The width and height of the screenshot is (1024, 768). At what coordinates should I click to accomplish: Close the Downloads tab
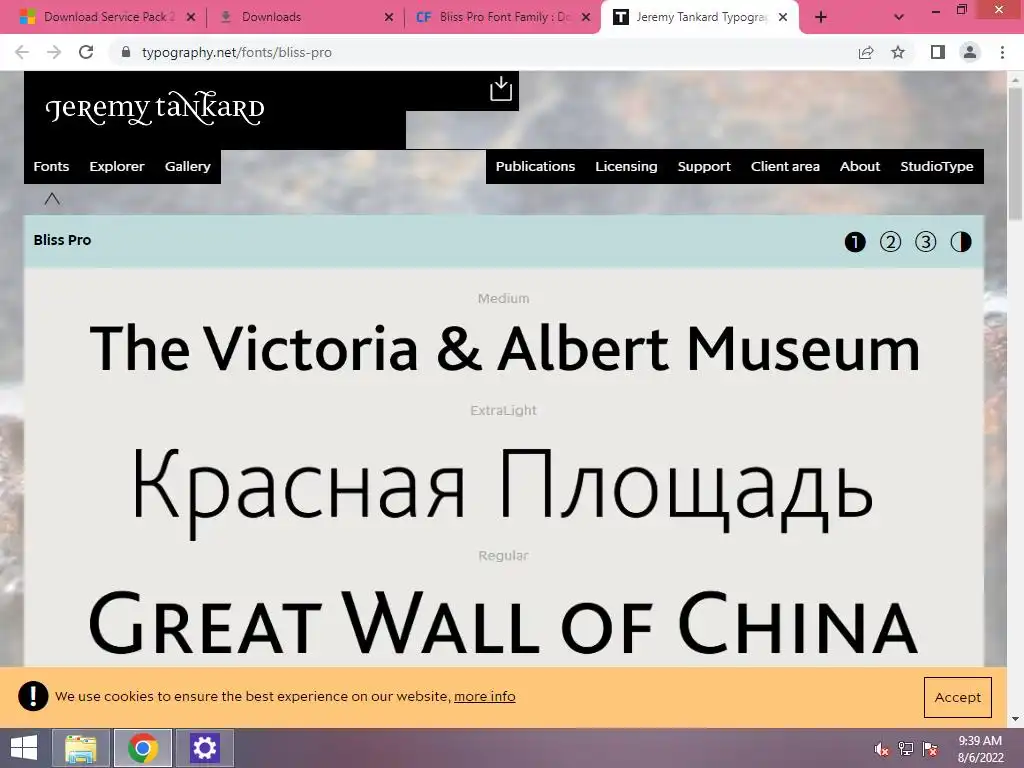(x=389, y=17)
